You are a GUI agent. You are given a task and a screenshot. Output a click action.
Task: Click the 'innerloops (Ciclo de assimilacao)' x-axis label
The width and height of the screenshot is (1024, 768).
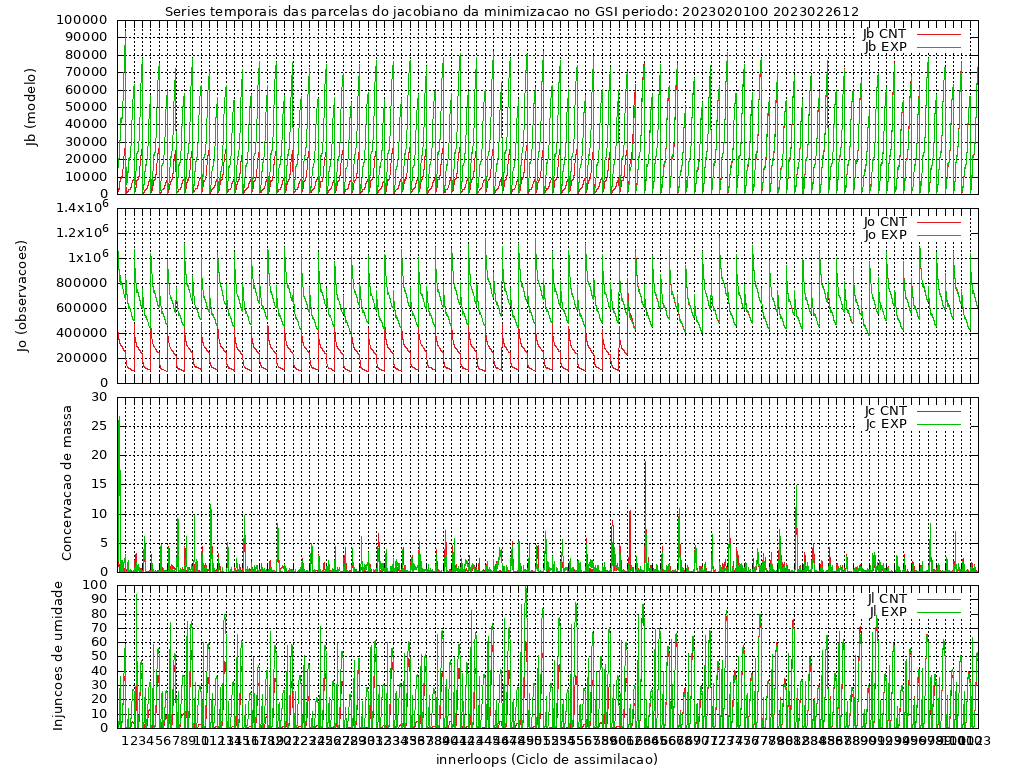tap(547, 759)
